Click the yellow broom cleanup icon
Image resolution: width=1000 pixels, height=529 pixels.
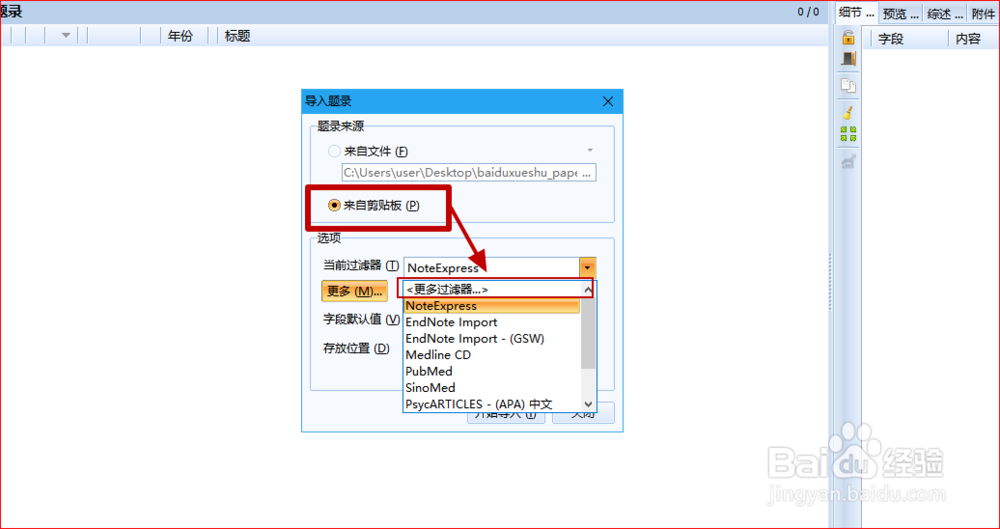click(x=848, y=113)
